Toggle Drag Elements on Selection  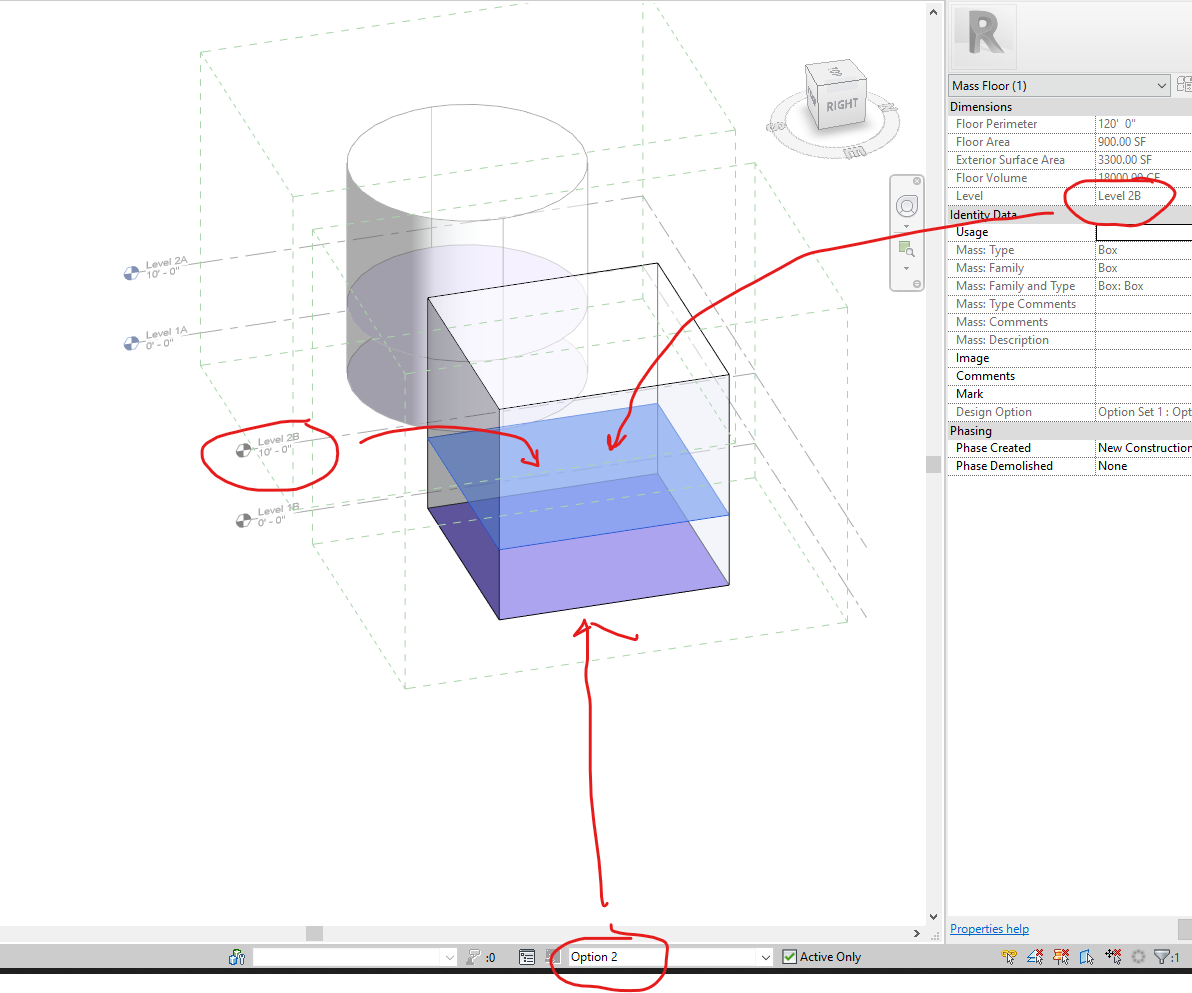coord(1113,957)
